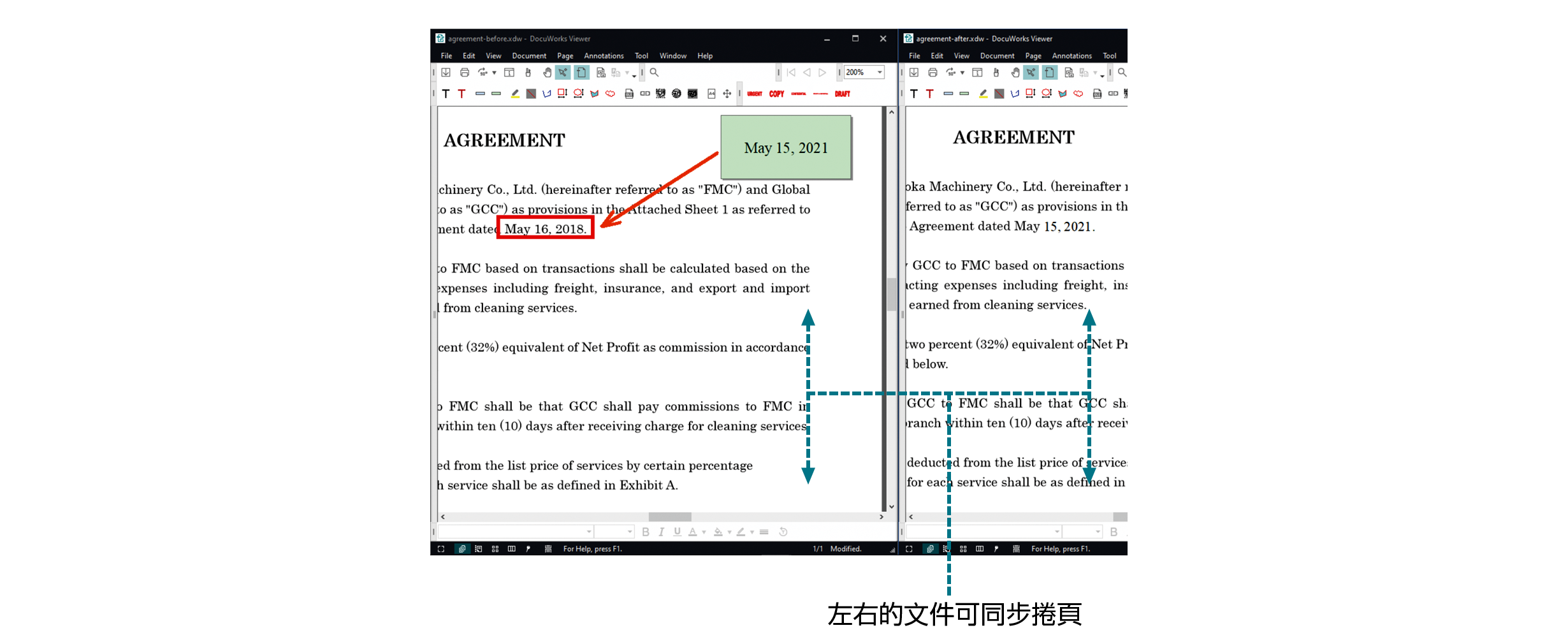Pick the red text annotation tool in right window

930,94
